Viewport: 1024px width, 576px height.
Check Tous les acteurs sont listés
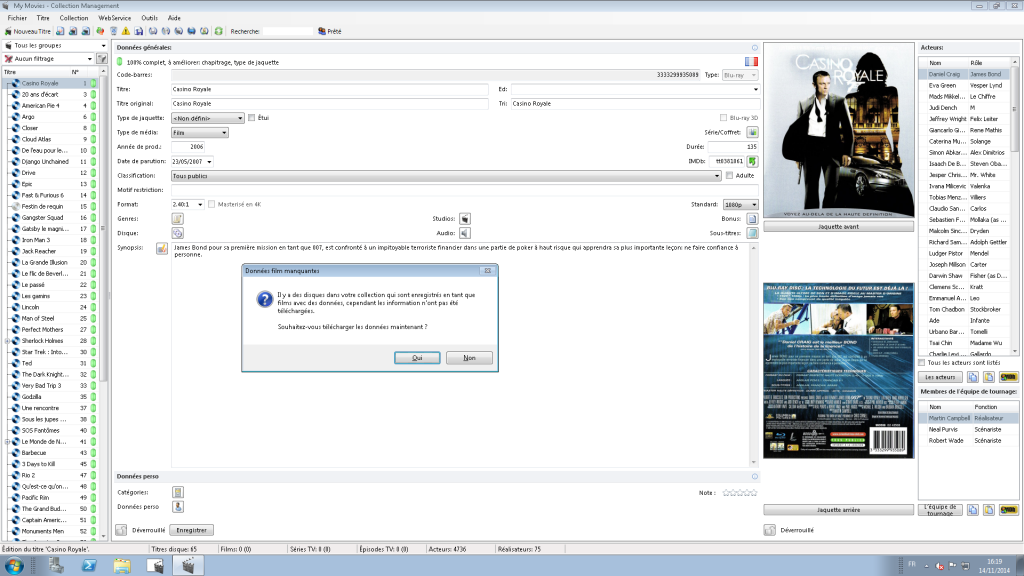pos(922,362)
